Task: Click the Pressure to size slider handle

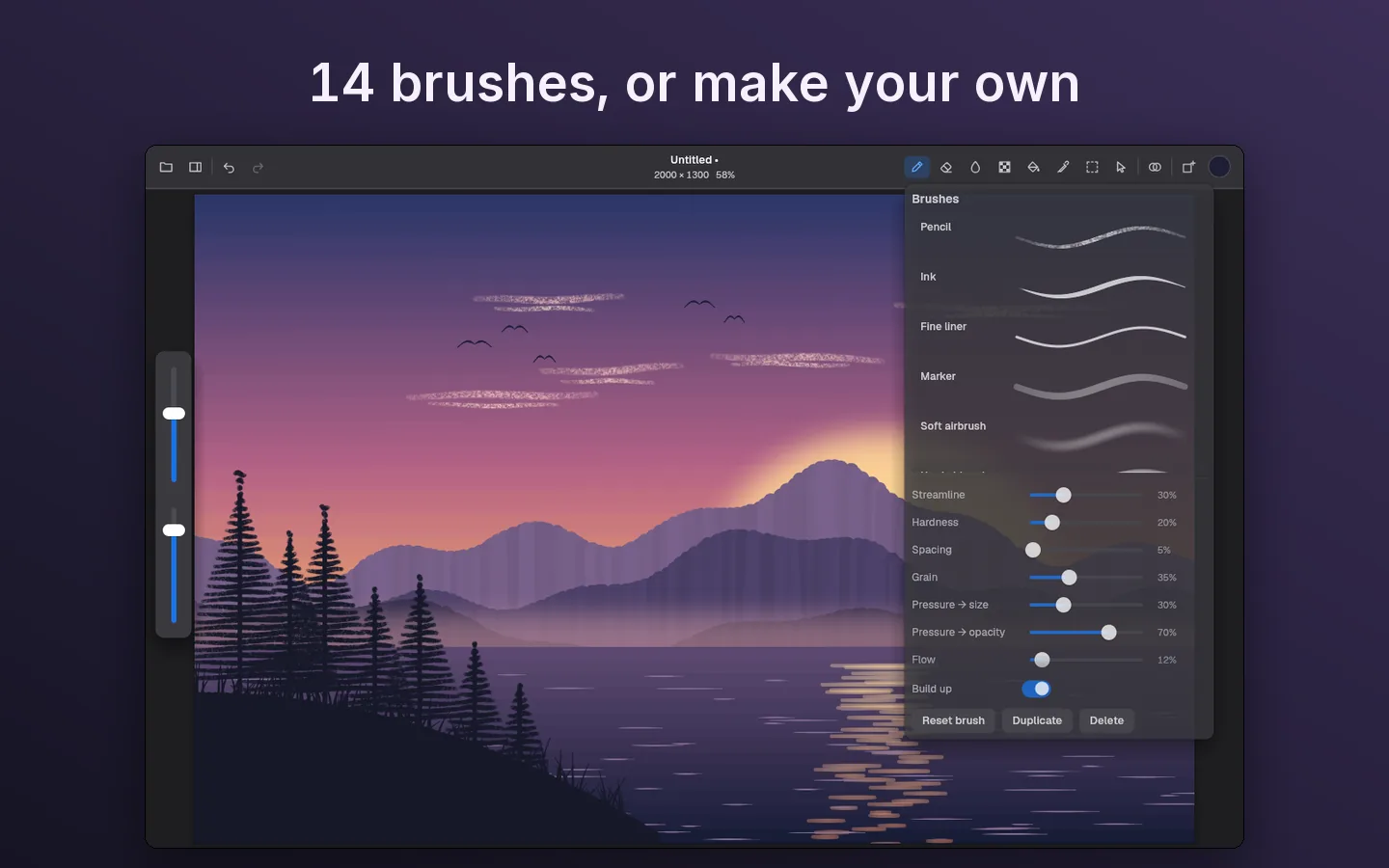Action: coord(1063,605)
